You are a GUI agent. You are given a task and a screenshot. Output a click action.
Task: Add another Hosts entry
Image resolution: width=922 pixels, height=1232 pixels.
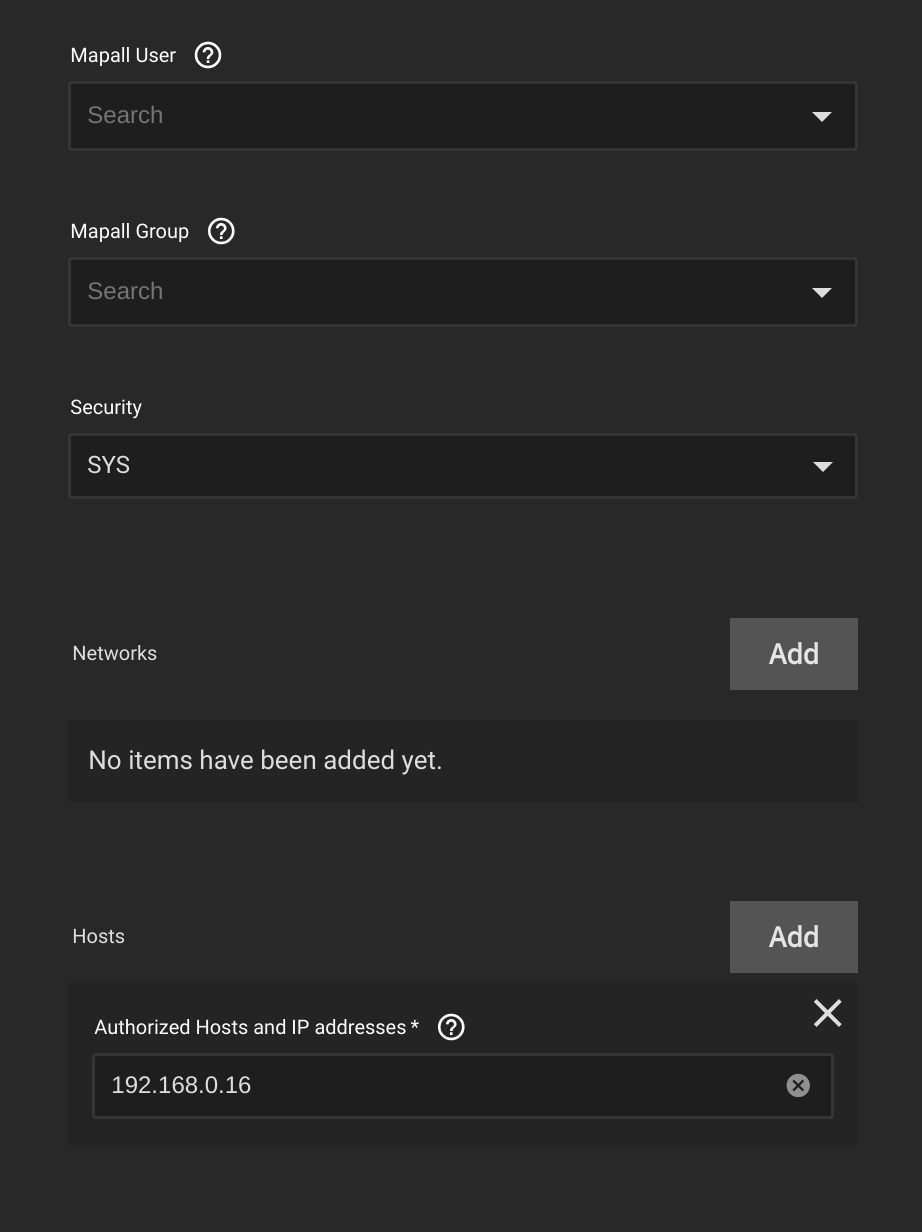tap(794, 937)
